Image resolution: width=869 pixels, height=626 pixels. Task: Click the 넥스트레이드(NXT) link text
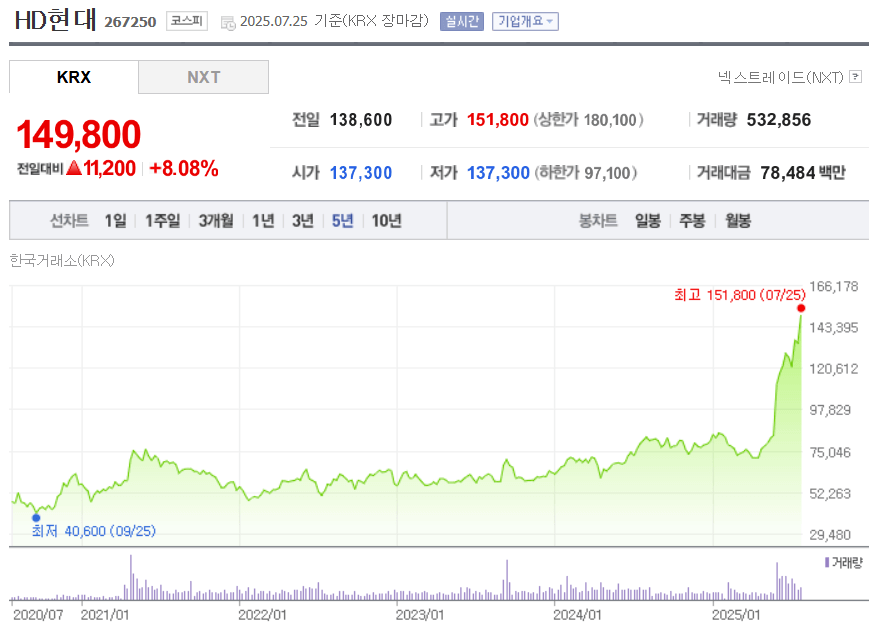click(x=780, y=77)
